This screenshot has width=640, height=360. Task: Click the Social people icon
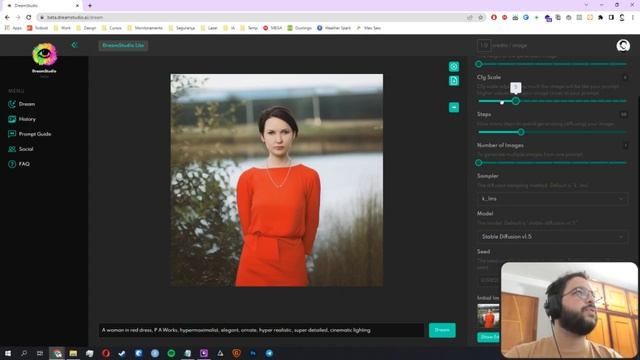point(12,149)
